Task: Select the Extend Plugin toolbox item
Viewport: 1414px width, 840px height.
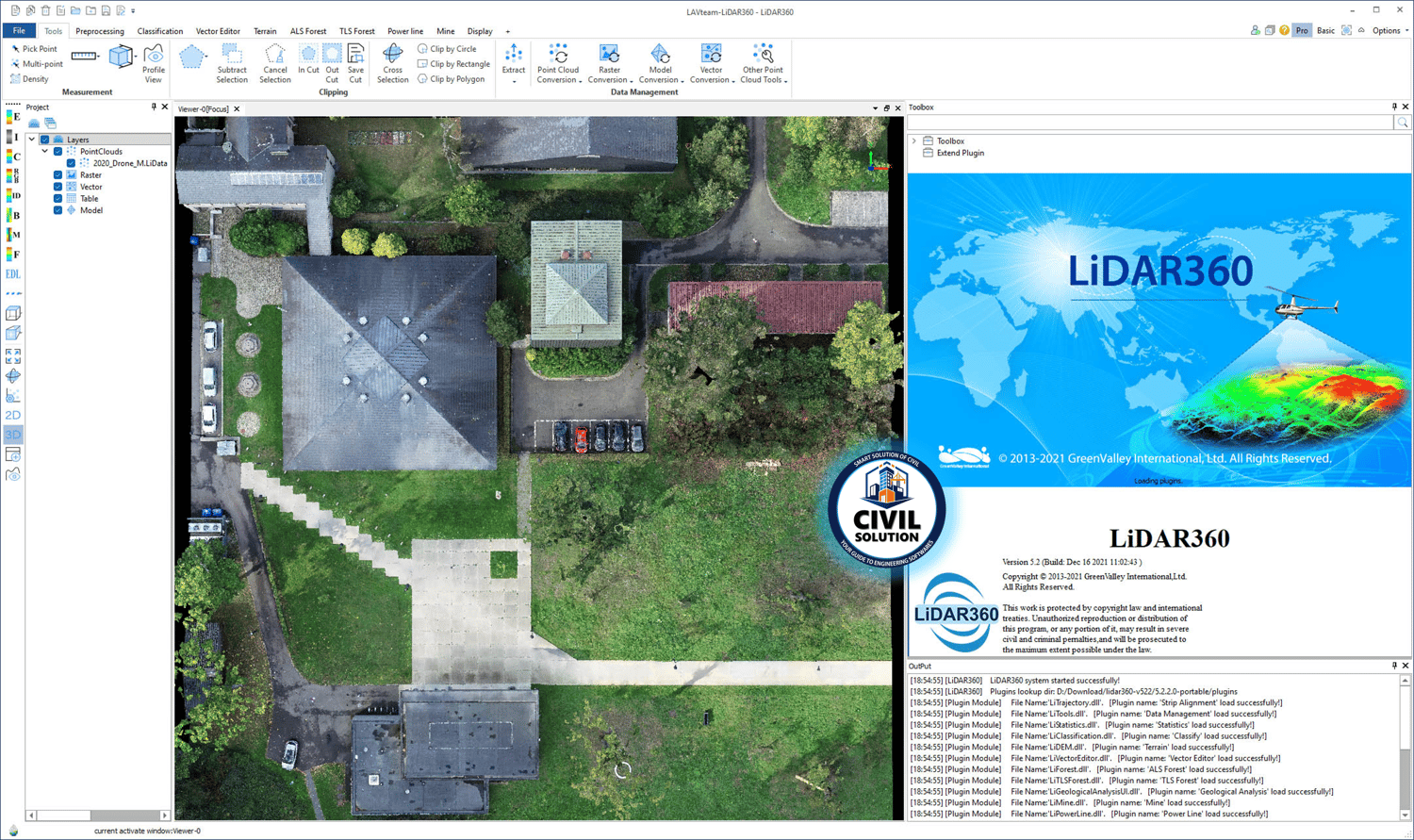Action: tap(960, 153)
